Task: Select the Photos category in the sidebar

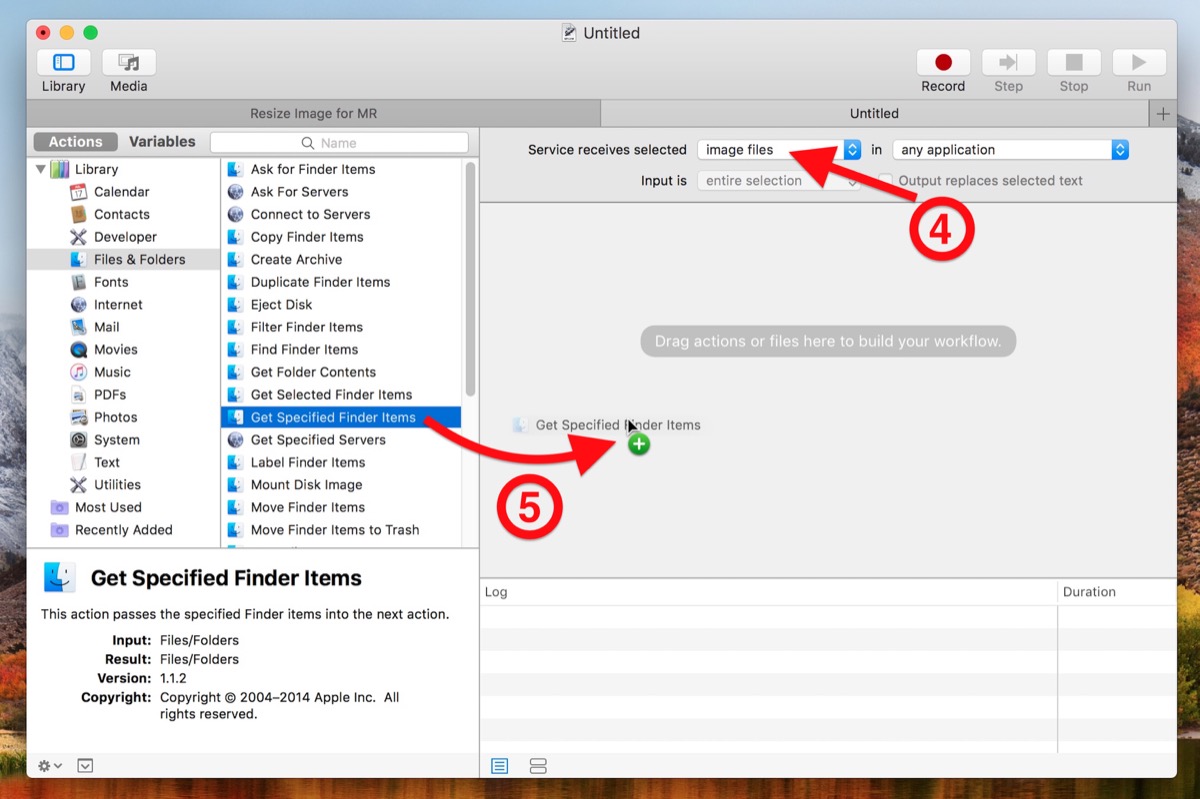Action: click(116, 417)
